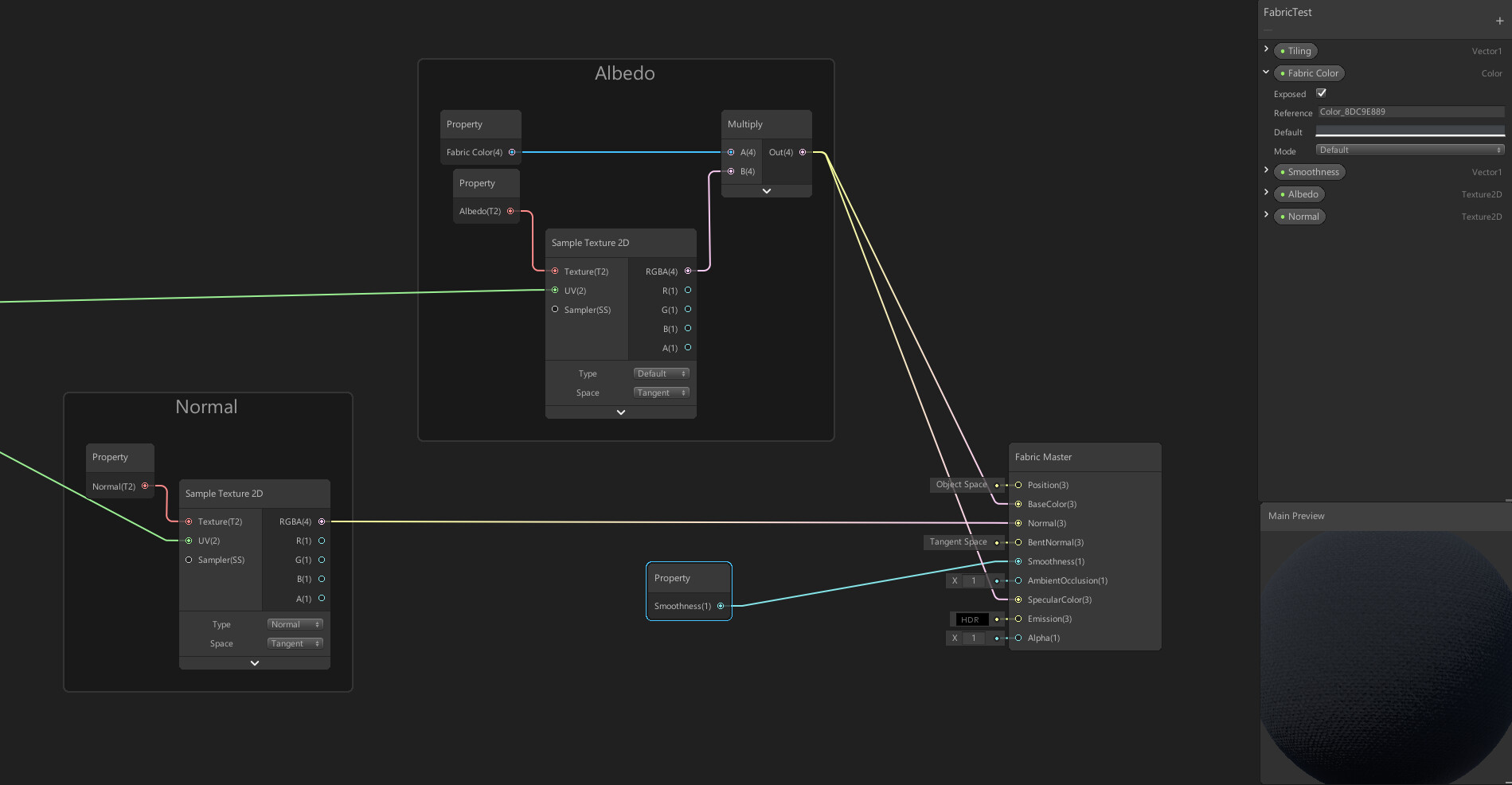The height and width of the screenshot is (785, 1512).
Task: Click the Out(4) port of the Multiply node
Action: click(803, 151)
